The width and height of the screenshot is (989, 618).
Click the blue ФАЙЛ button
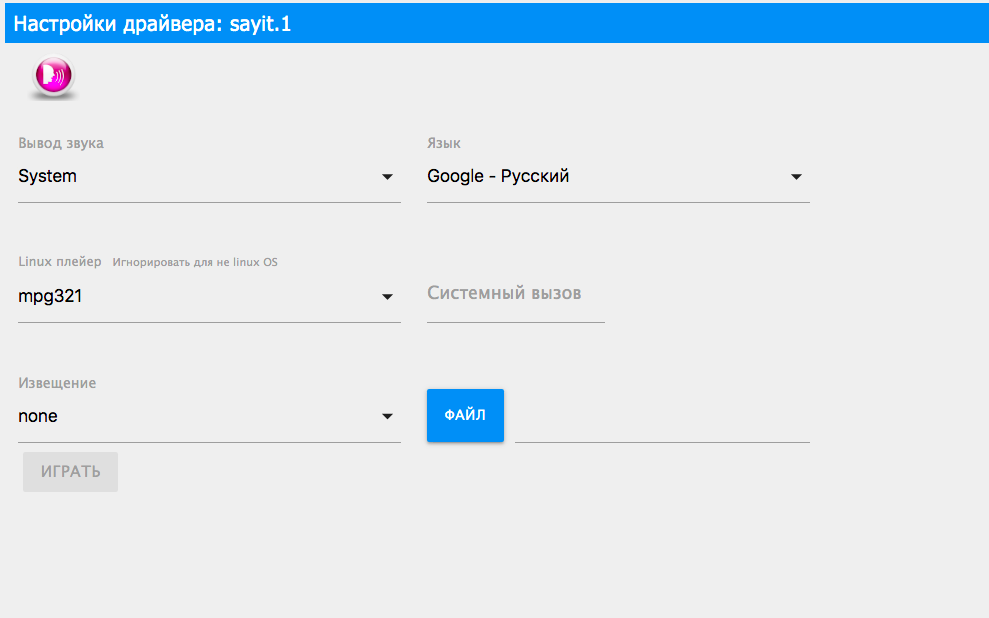[x=465, y=416]
